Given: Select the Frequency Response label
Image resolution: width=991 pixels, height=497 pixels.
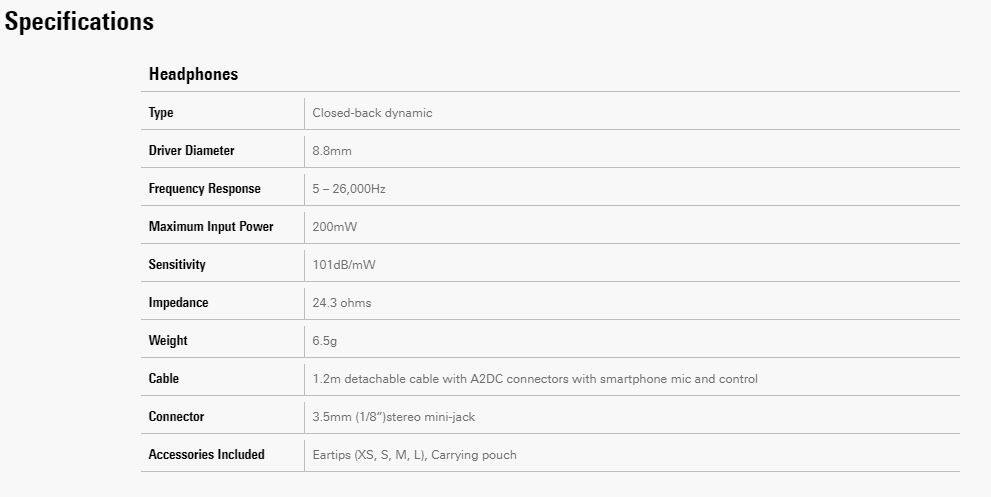Looking at the screenshot, I should tap(204, 189).
